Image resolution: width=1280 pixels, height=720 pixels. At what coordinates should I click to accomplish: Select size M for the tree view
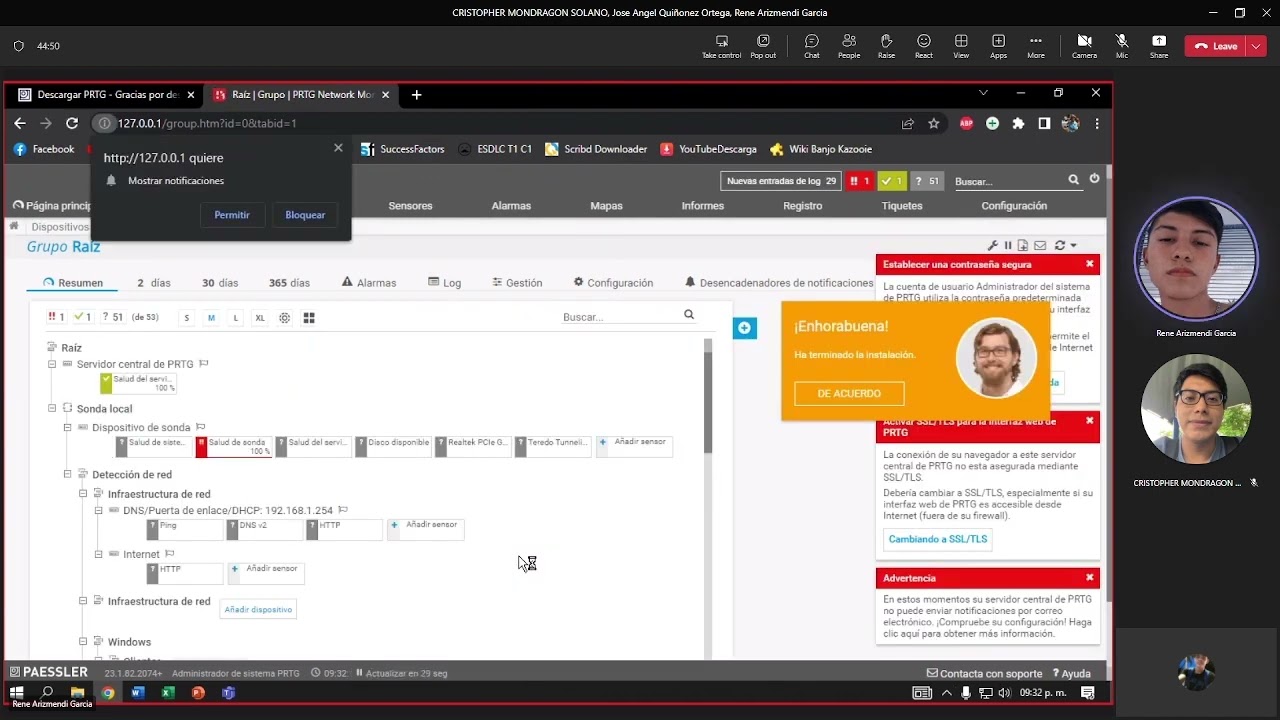pyautogui.click(x=211, y=318)
